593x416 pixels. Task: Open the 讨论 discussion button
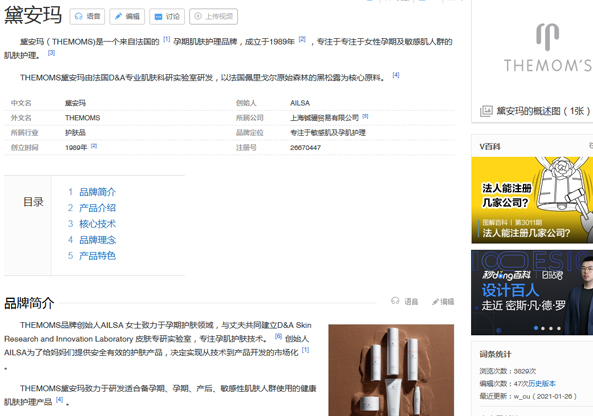167,16
